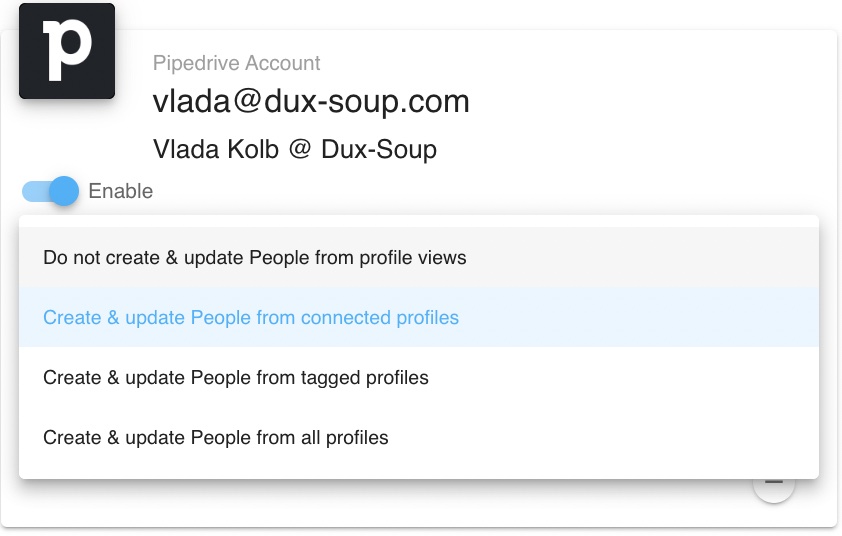Click the tagged profiles list entry
The height and width of the screenshot is (536, 842).
coord(419,378)
